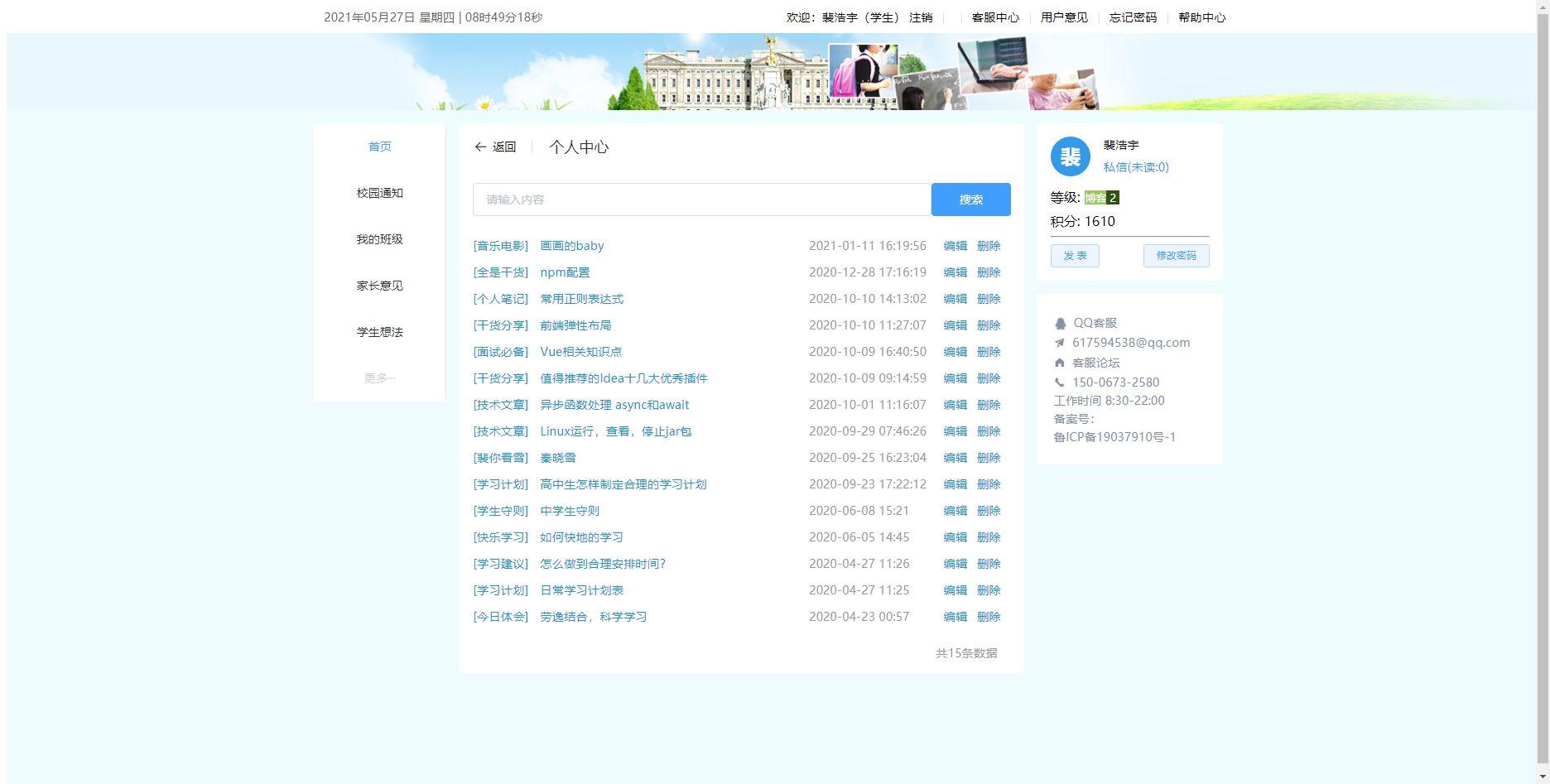The height and width of the screenshot is (784, 1550).
Task: Open the post 劳逸结合，科学学习
Action: click(x=594, y=617)
